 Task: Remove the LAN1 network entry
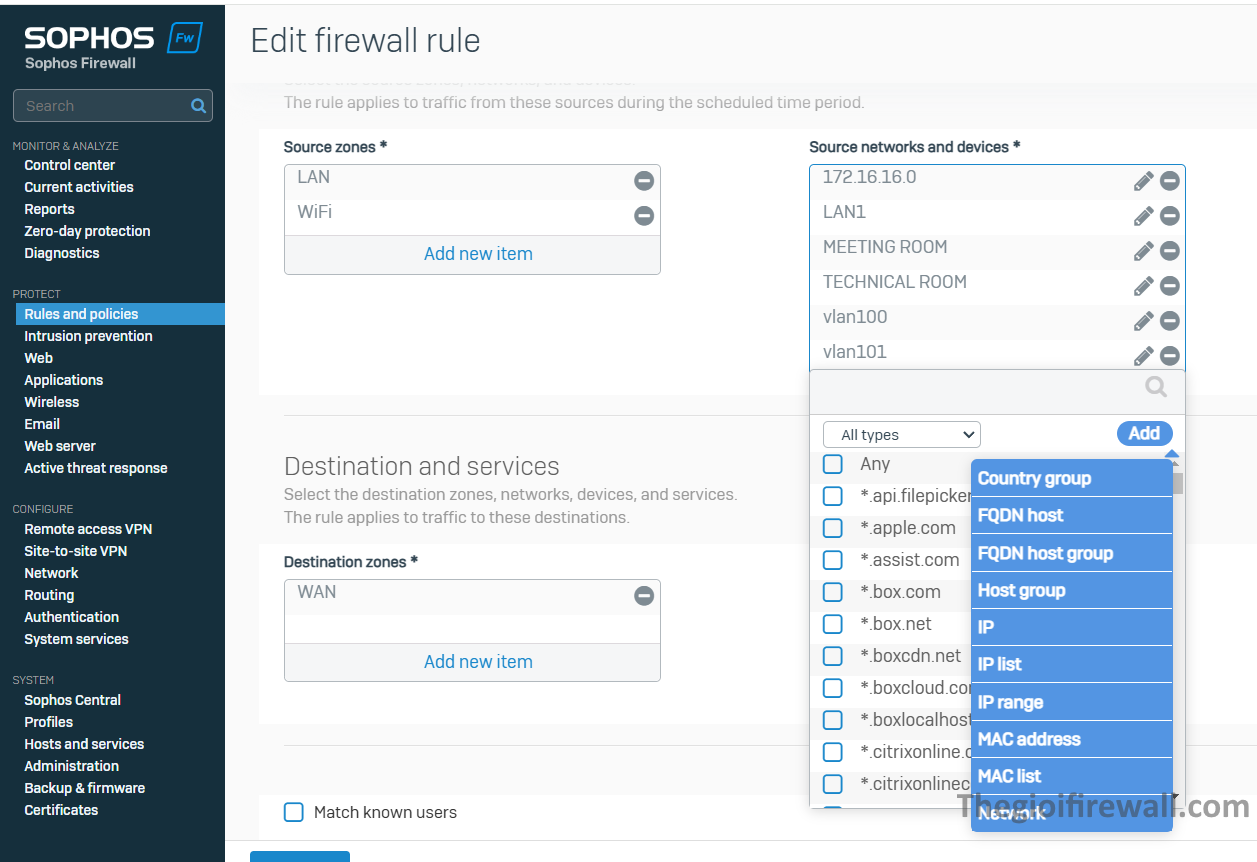pyautogui.click(x=1170, y=216)
